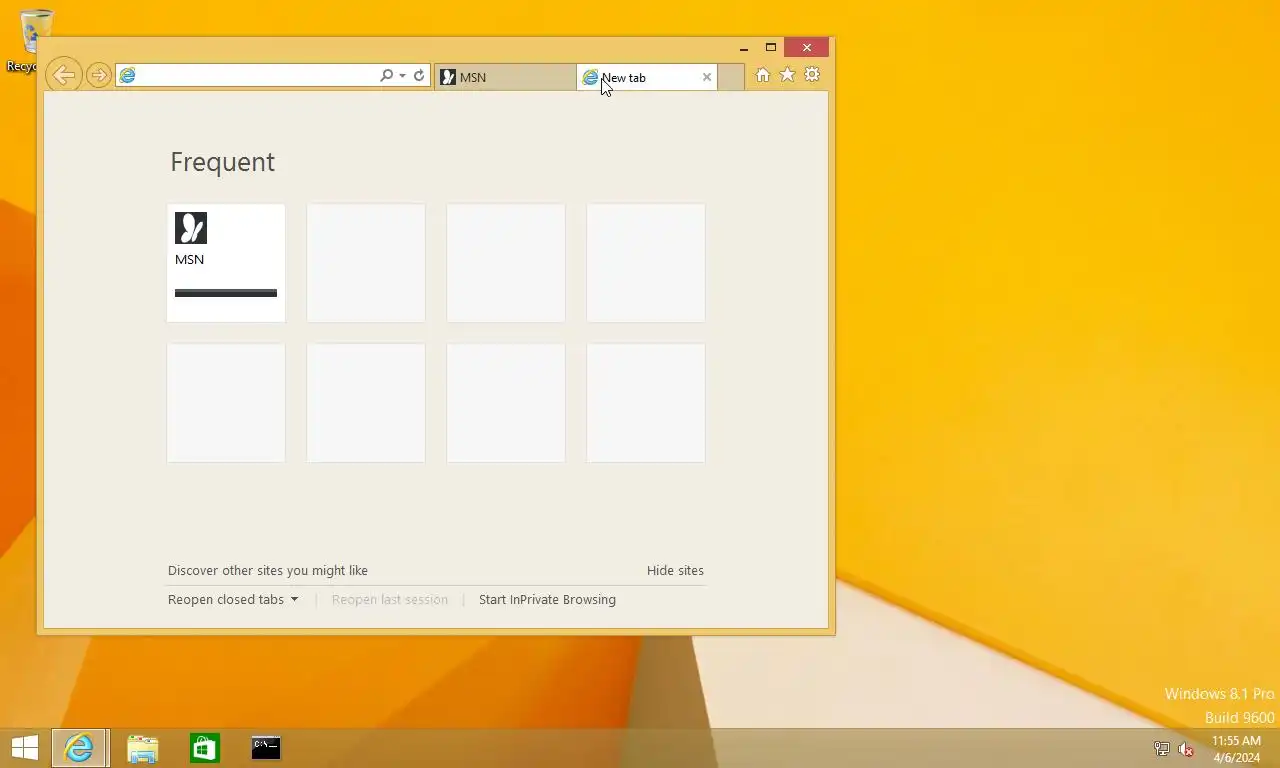Click the Hide sites link

[675, 570]
